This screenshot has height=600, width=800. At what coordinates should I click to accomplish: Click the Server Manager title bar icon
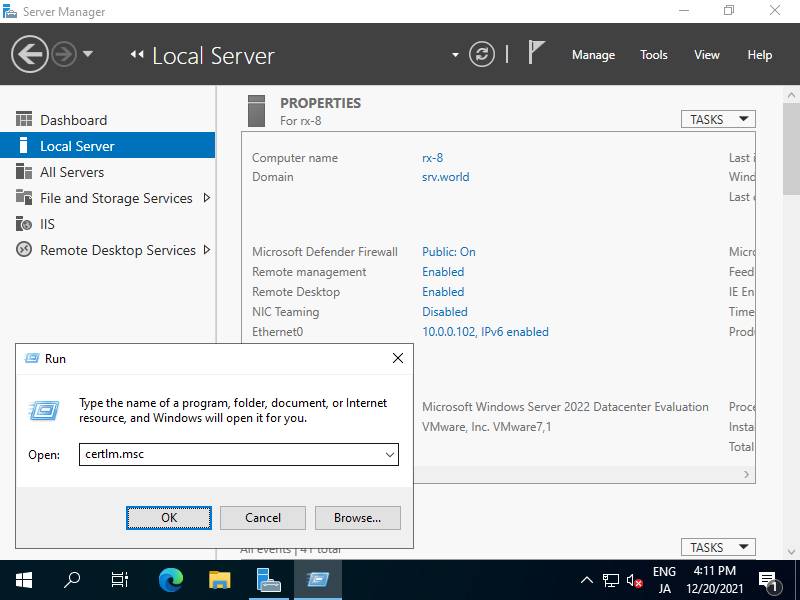10,11
